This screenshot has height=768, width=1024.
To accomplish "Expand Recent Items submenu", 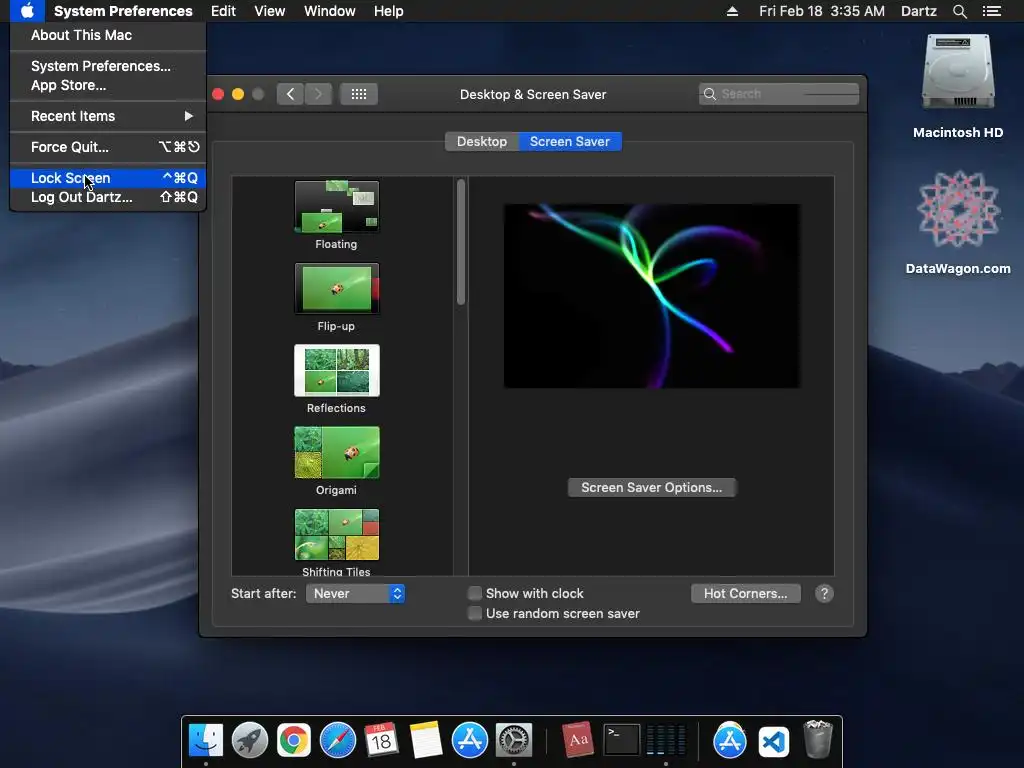I will 108,116.
